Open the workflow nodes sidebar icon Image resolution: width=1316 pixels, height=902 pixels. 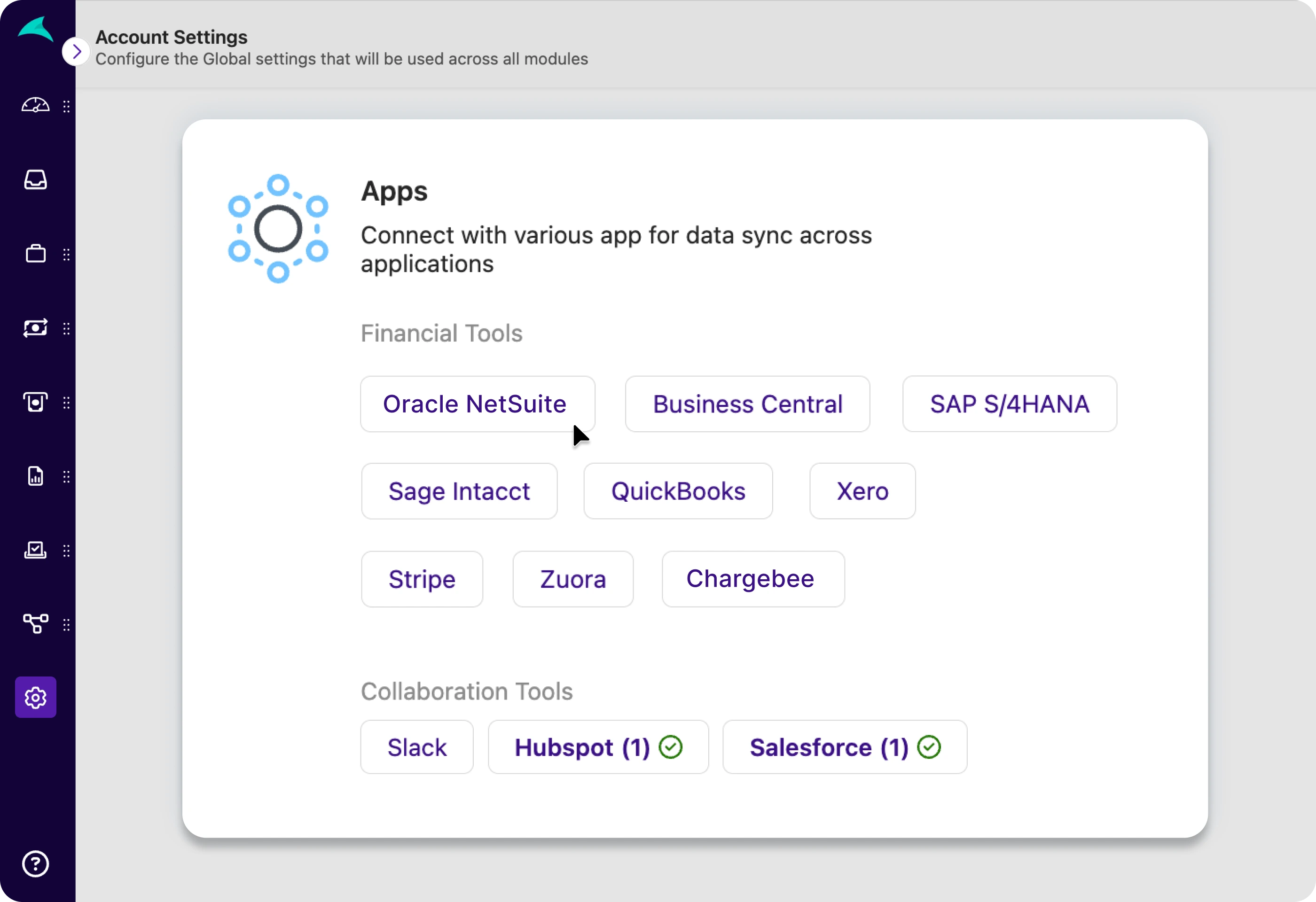(35, 623)
